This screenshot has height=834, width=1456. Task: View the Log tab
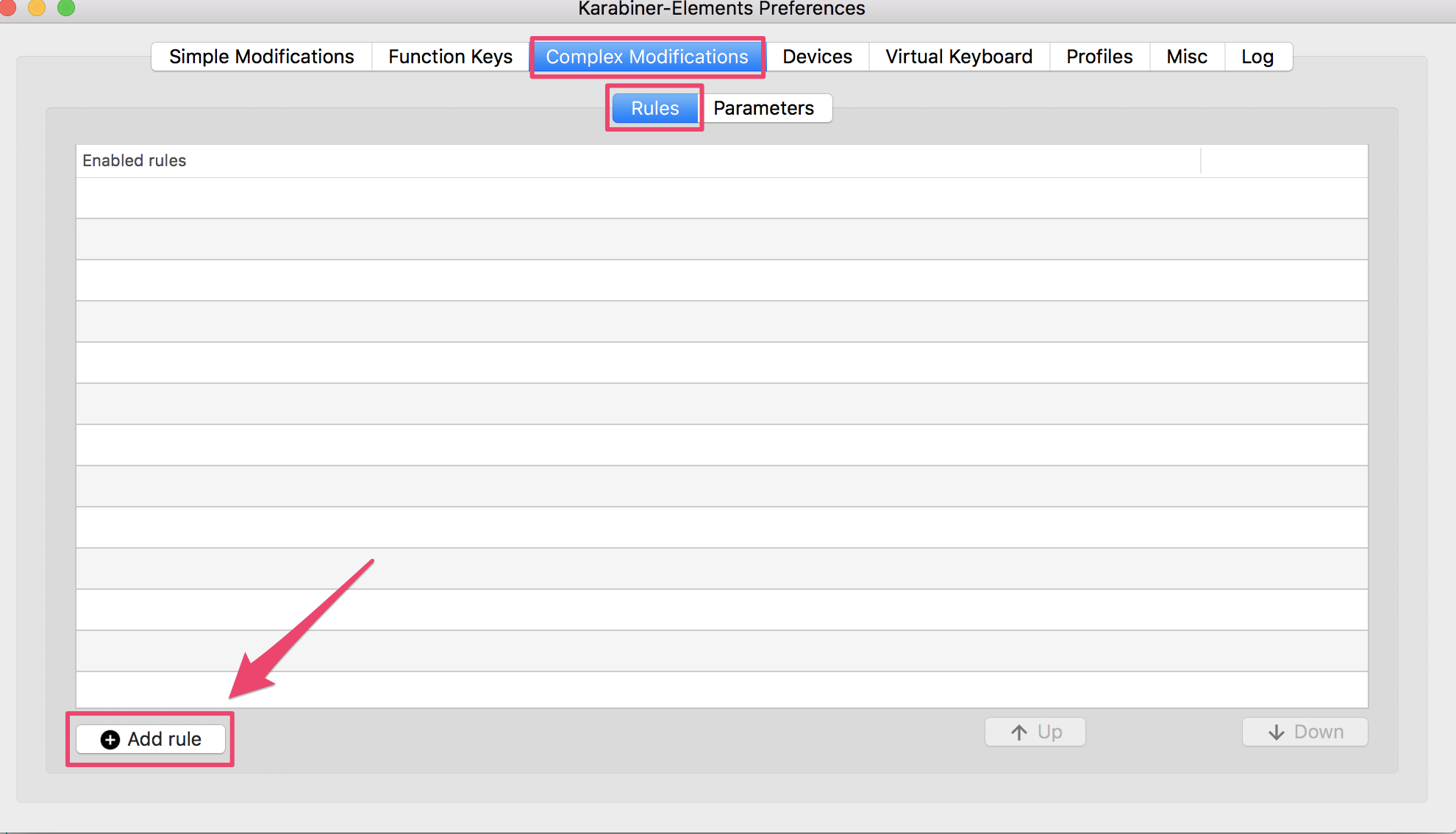1257,57
